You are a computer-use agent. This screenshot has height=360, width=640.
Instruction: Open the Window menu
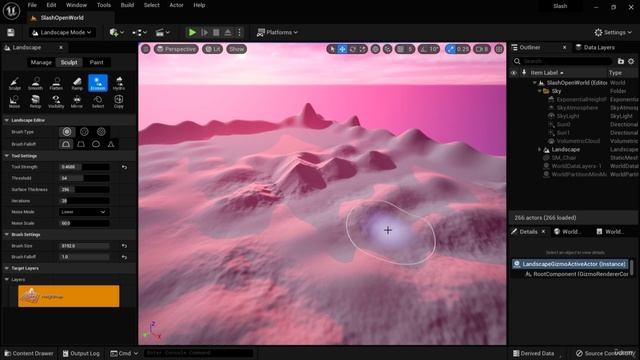[76, 5]
